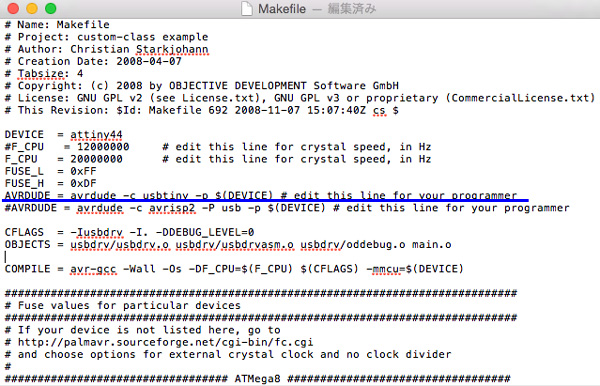Screen dimensions: 600x386
Task: Click the Makefile window title text
Action: pyautogui.click(x=282, y=8)
